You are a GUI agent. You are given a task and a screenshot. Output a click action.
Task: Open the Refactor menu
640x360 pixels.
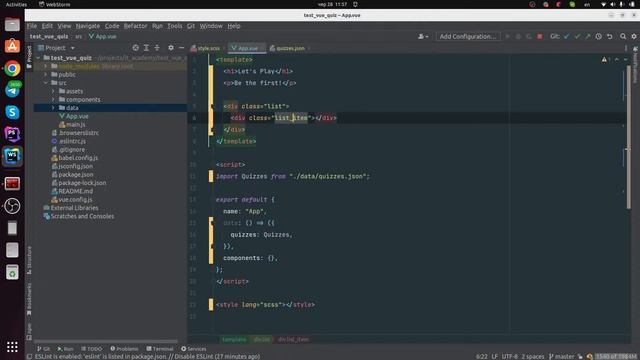click(x=136, y=26)
